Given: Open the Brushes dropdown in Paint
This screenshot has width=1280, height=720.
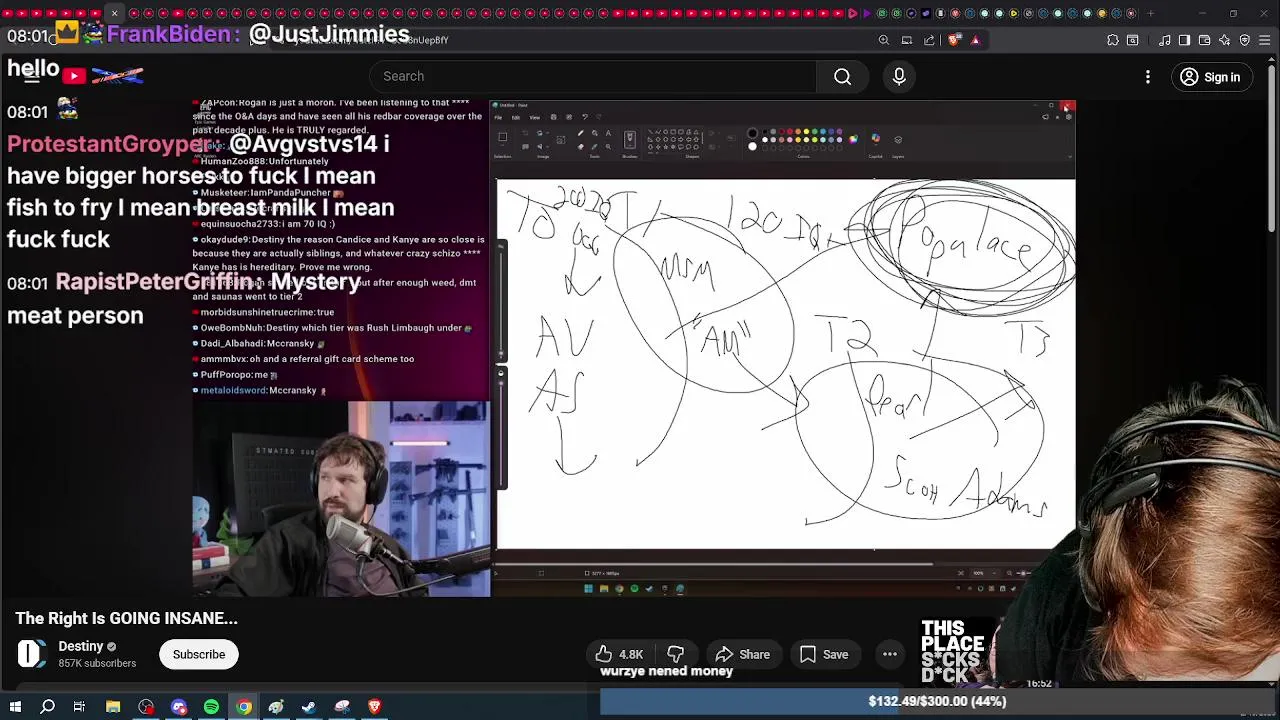Looking at the screenshot, I should (x=630, y=140).
